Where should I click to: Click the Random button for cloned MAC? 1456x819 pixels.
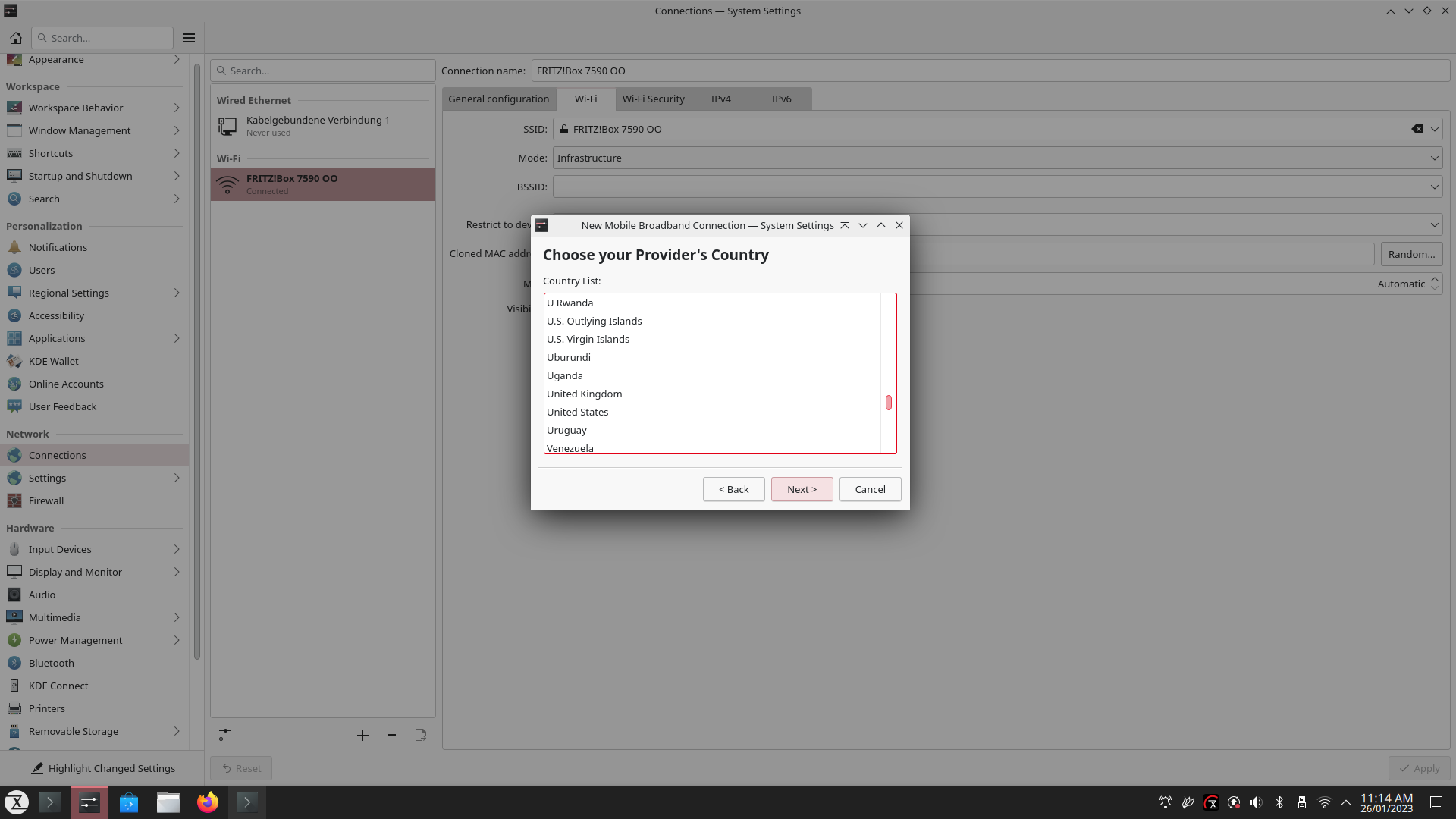[1410, 253]
